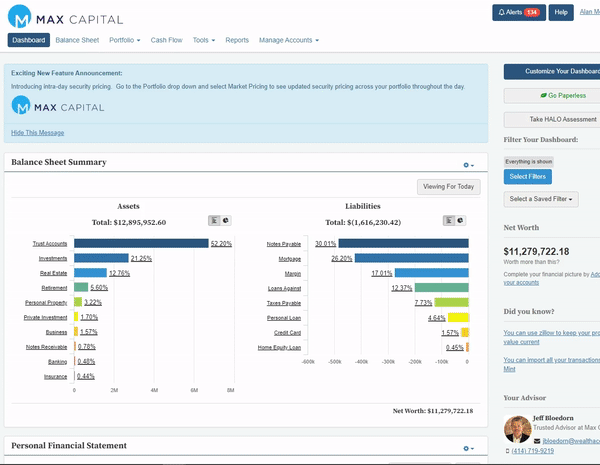Viewport: 600px width, 465px height.
Task: Click the green Retirement bar
Action: coord(81,287)
